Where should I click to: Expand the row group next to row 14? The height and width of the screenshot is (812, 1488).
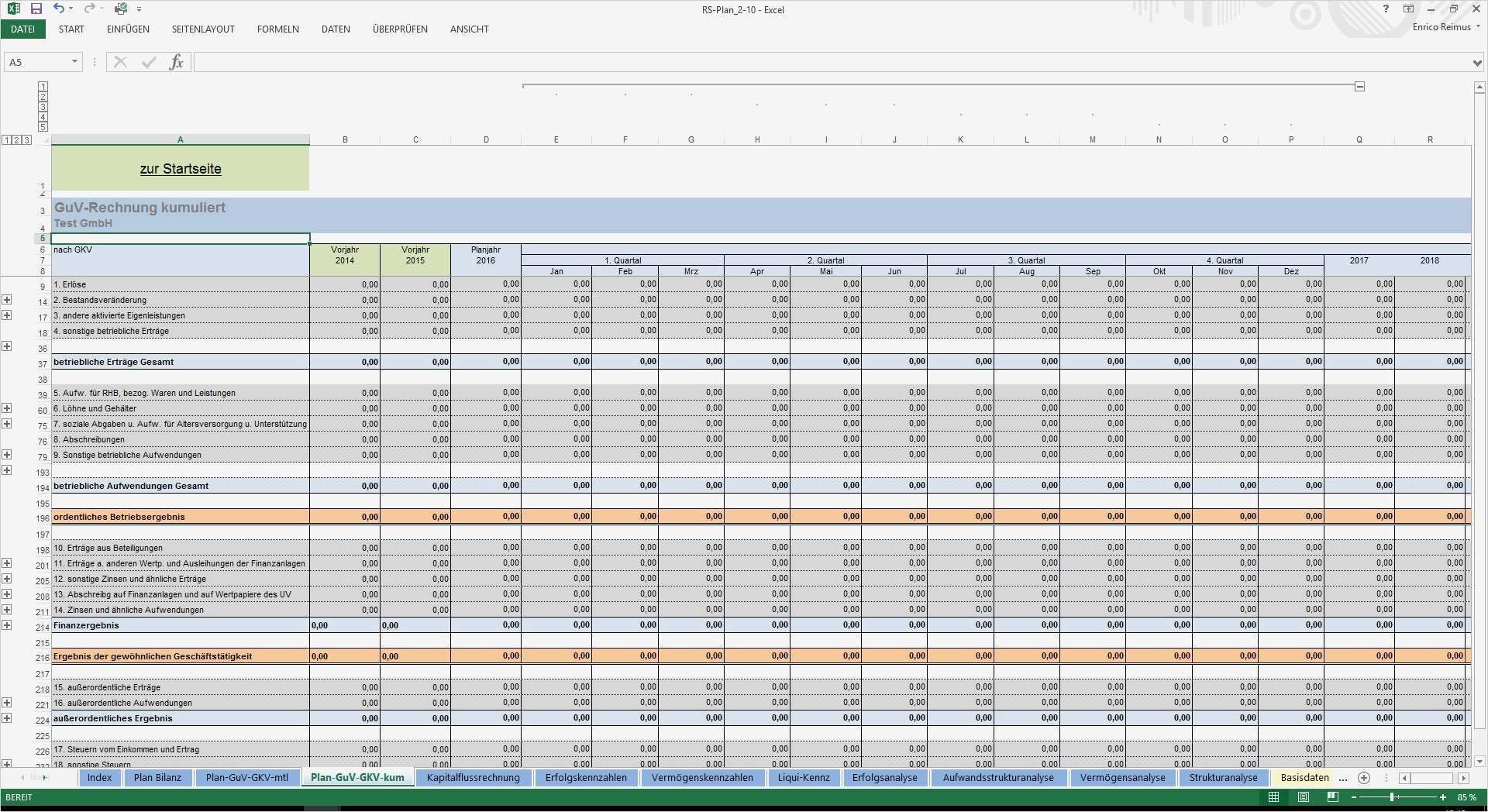(x=8, y=300)
